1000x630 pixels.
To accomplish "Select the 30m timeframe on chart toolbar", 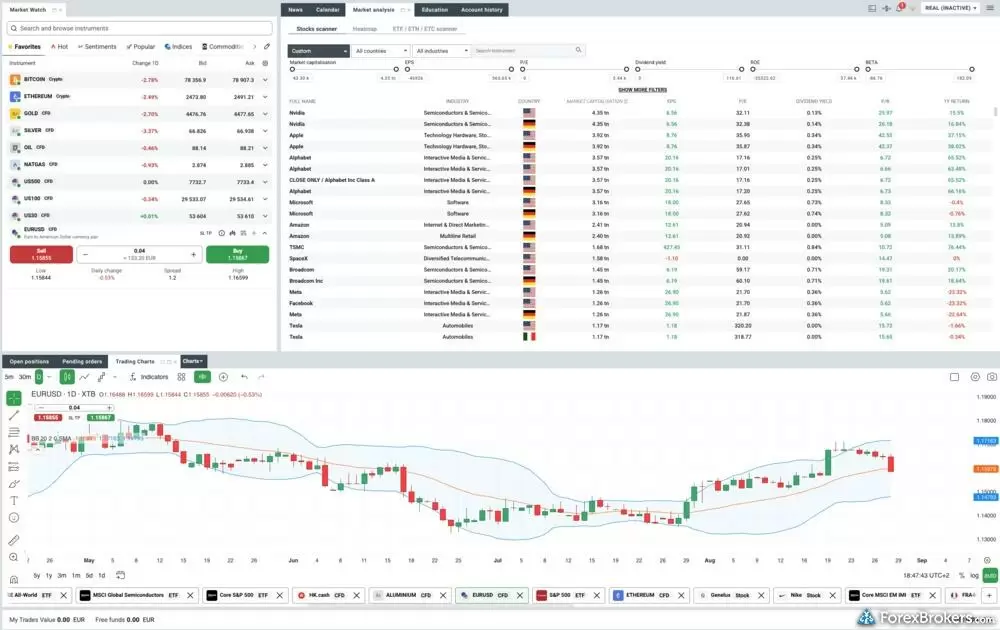I will tap(24, 377).
